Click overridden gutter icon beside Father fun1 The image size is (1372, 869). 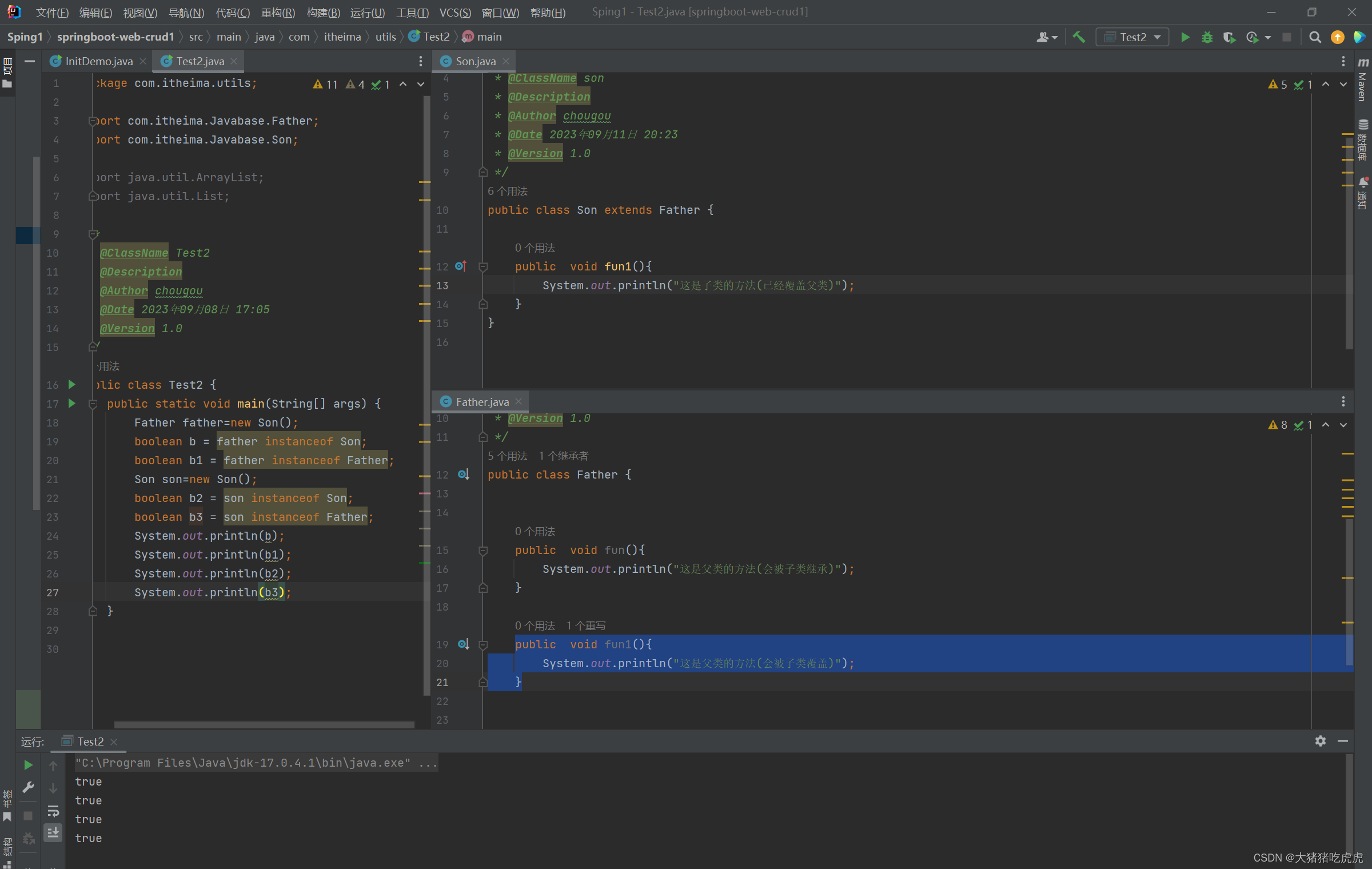(464, 644)
